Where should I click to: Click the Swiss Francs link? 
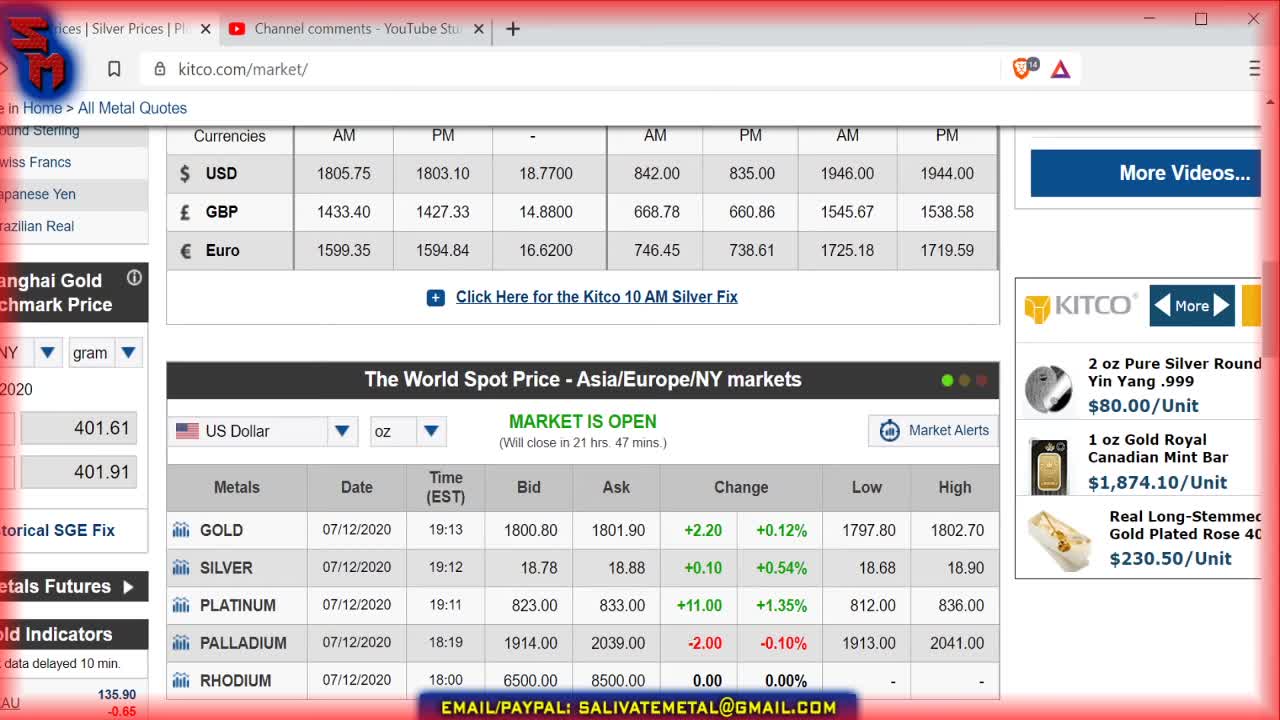(x=36, y=162)
